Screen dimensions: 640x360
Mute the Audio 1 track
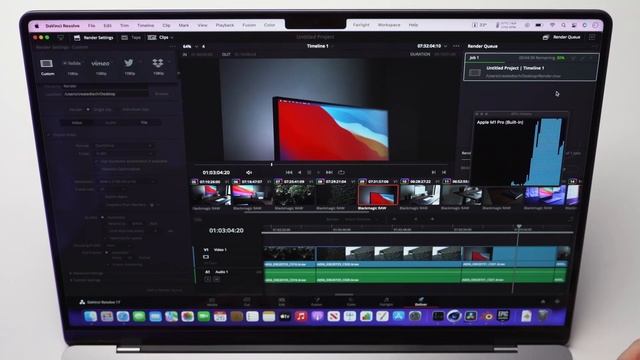point(216,279)
